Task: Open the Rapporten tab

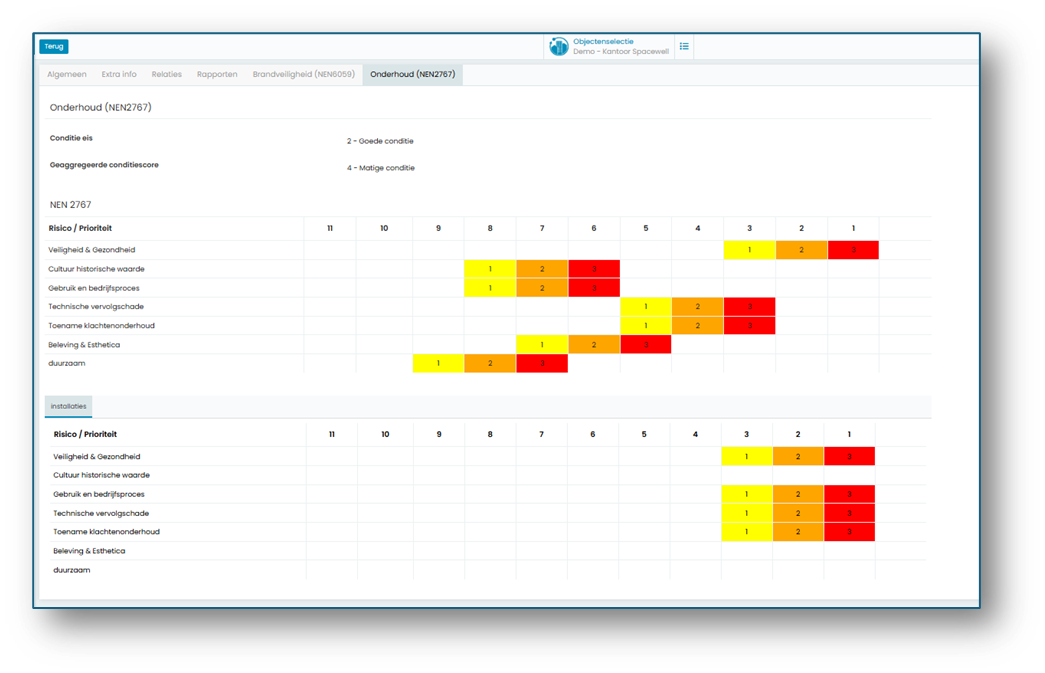Action: pyautogui.click(x=217, y=75)
